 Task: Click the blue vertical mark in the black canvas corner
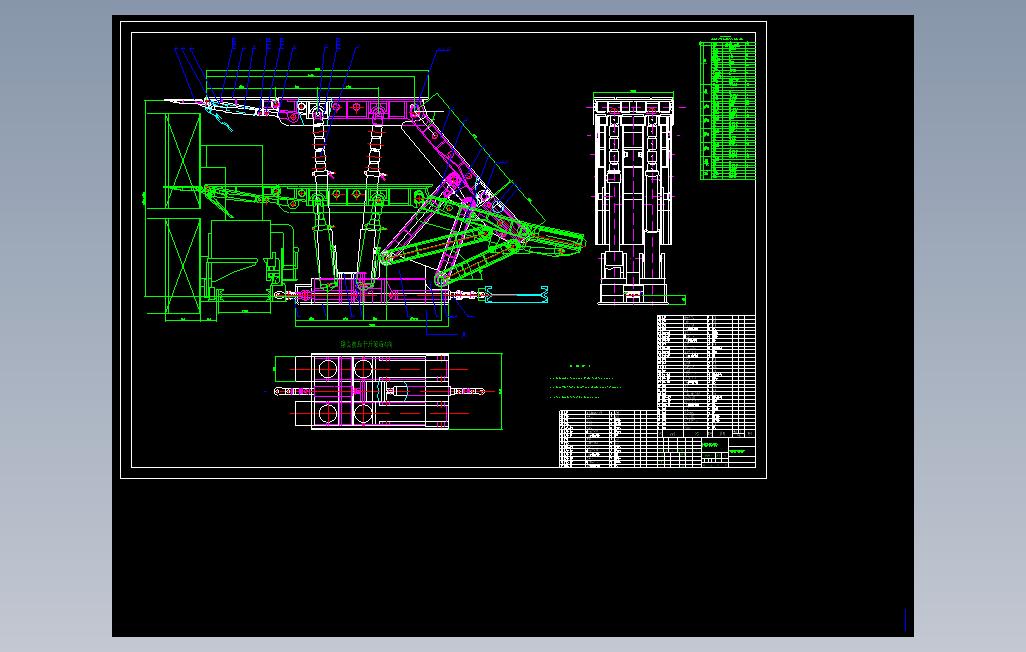pos(905,619)
